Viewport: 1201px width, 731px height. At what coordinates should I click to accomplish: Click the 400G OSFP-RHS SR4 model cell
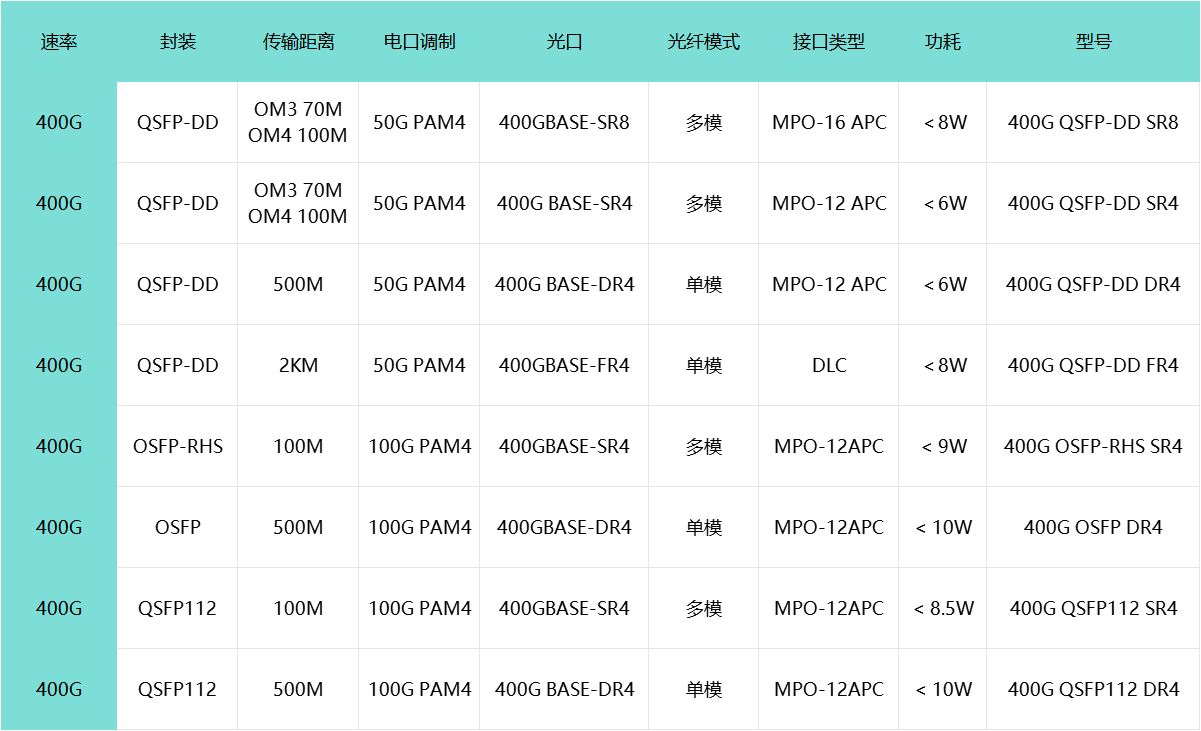point(1093,447)
